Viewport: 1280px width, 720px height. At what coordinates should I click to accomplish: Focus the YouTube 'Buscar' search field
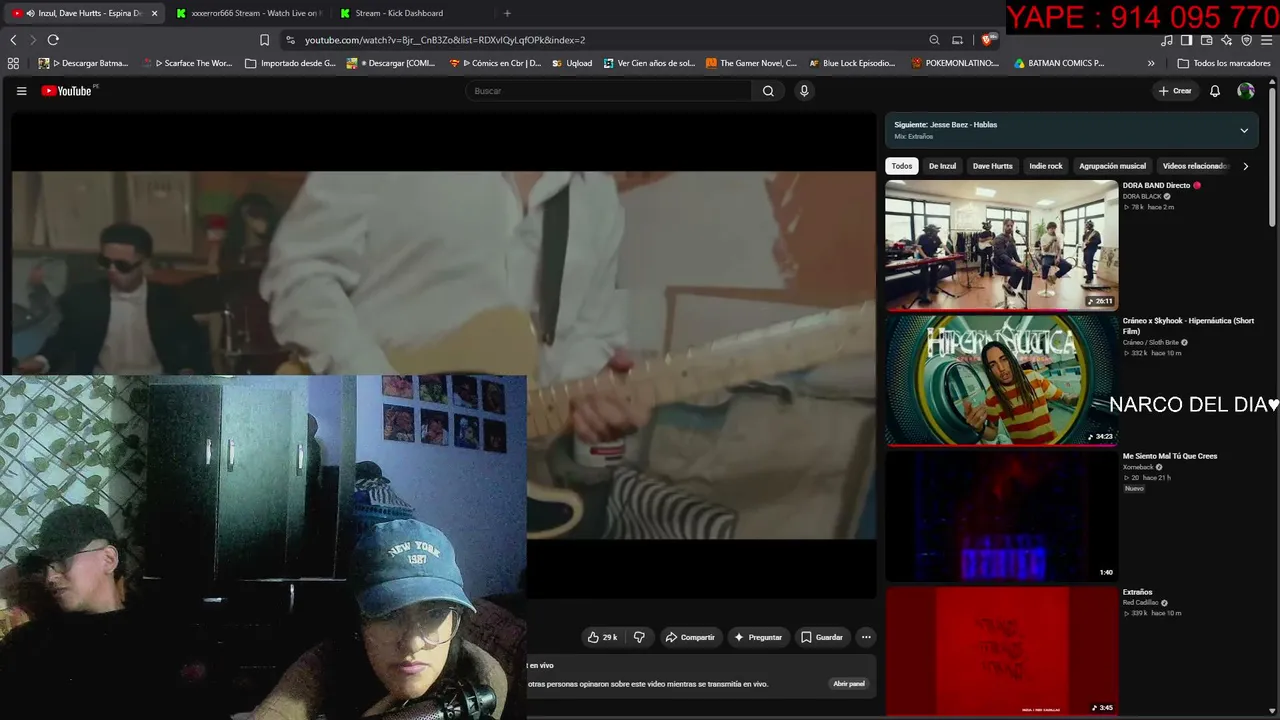coord(608,91)
